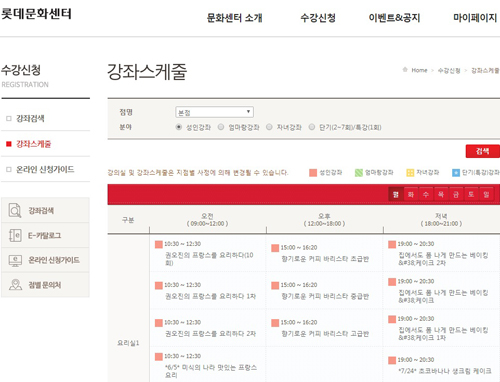Viewport: 500px width, 382px height.
Task: Select the 엄마랑강좌 radio button
Action: [x=221, y=127]
